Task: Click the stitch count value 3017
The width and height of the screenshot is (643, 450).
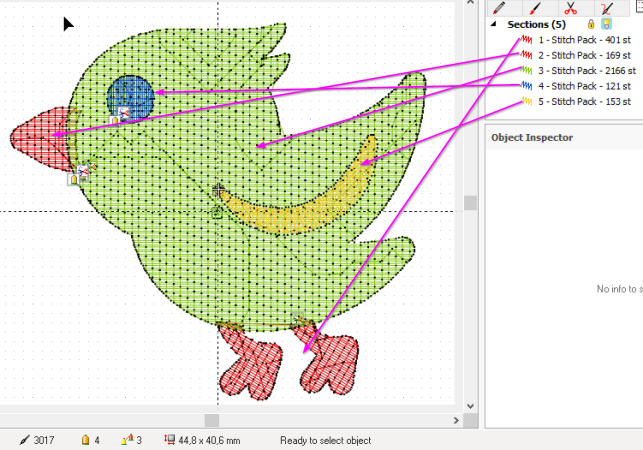Action: 44,440
